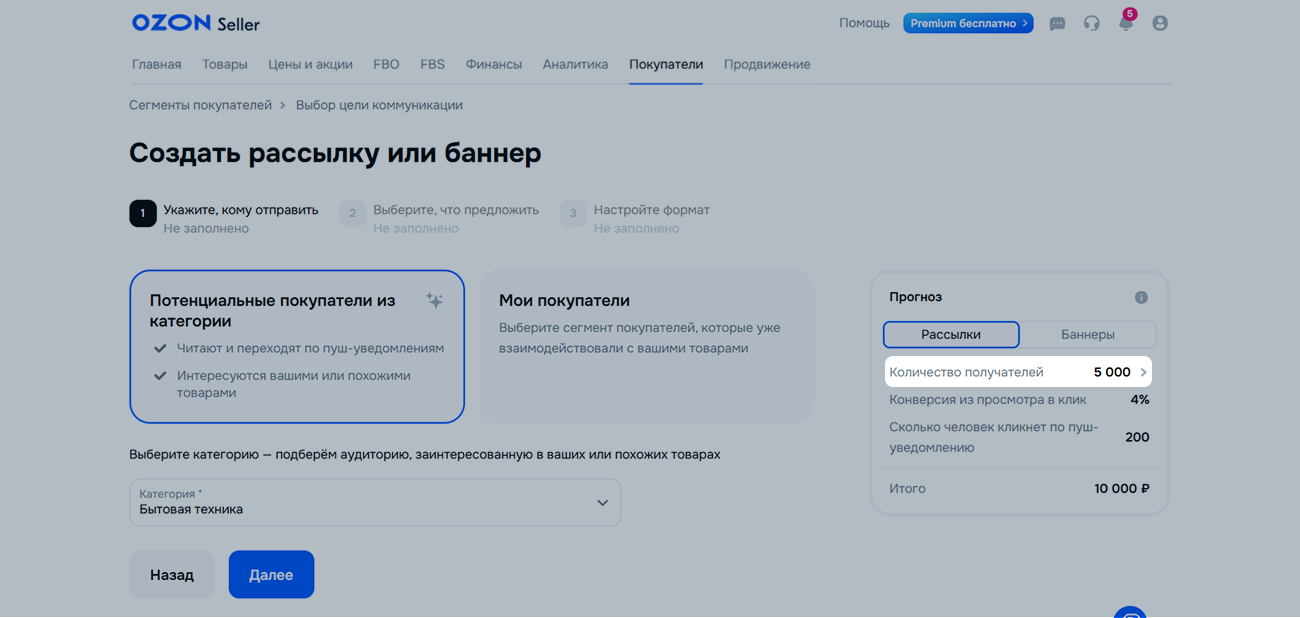Click the Ozon Seller logo
This screenshot has height=618, width=1300.
[195, 23]
